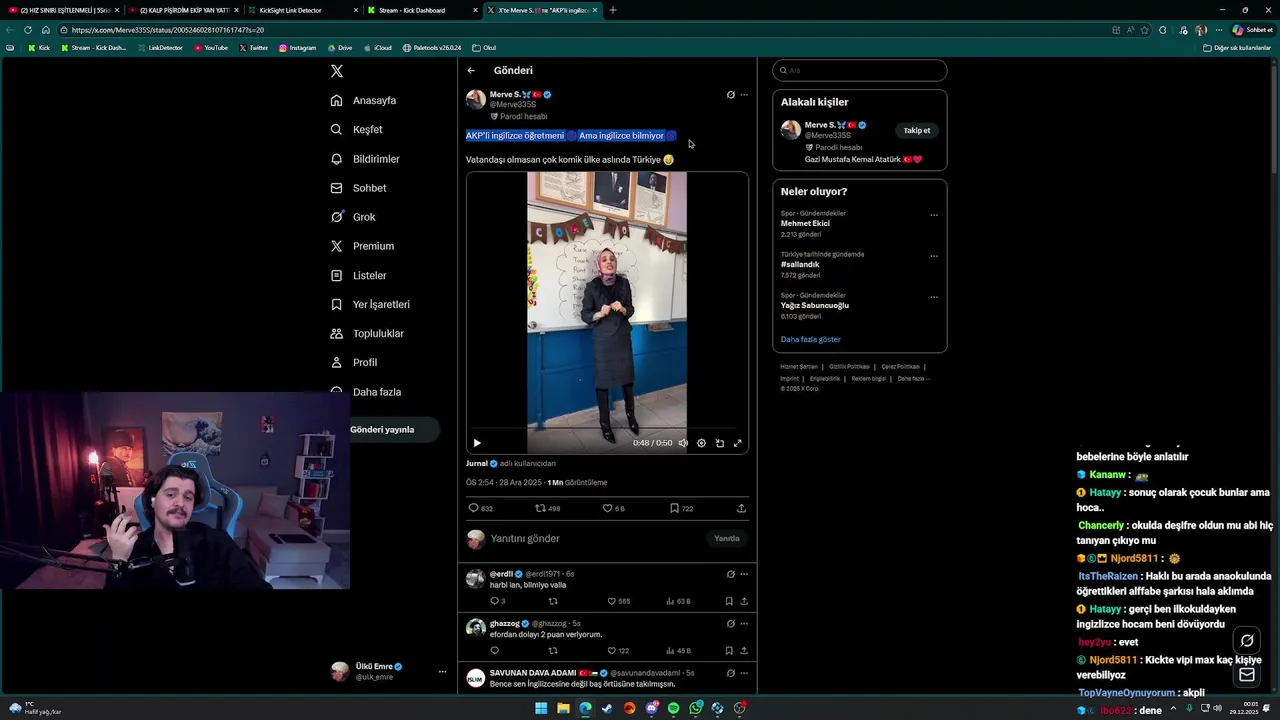Open a new browser tab with plus
Viewport: 1280px width, 720px height.
613,10
